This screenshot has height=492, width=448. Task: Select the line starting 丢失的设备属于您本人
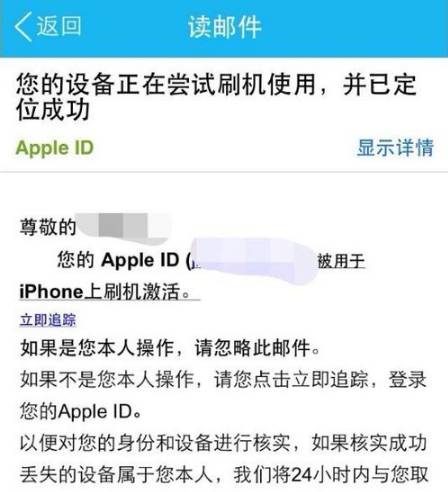point(224,475)
